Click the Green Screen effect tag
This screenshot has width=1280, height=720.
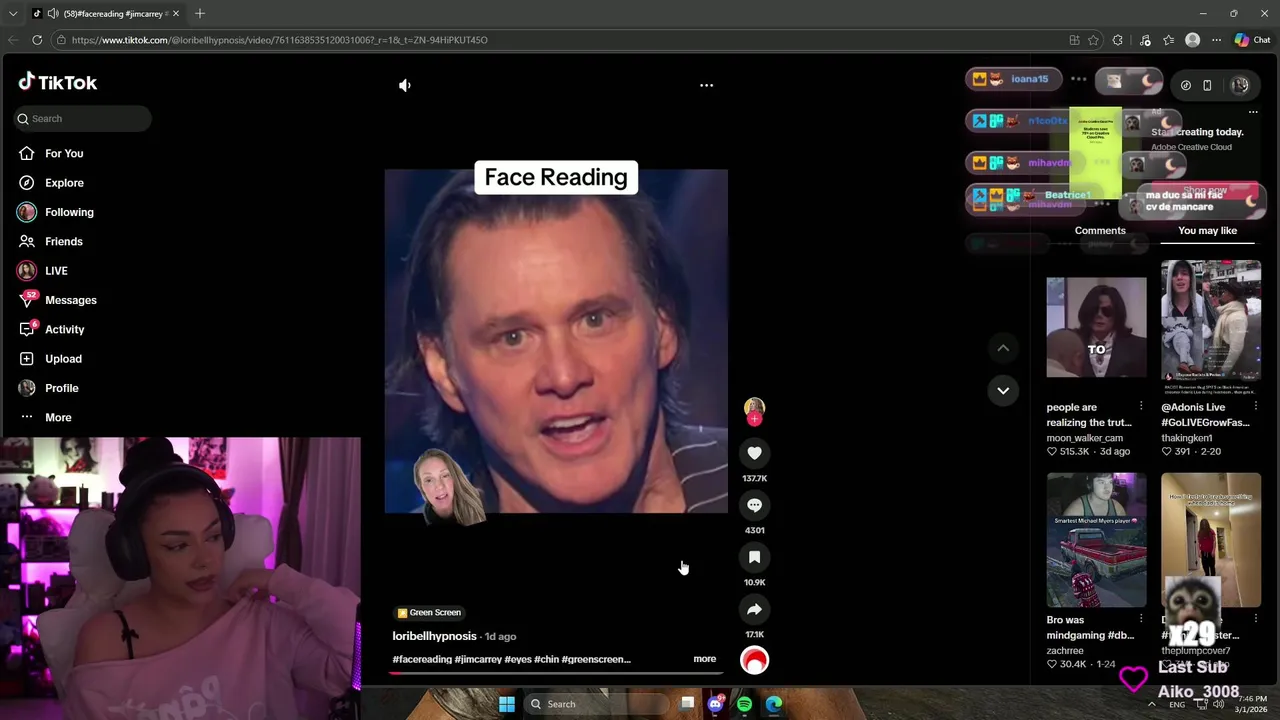[429, 612]
